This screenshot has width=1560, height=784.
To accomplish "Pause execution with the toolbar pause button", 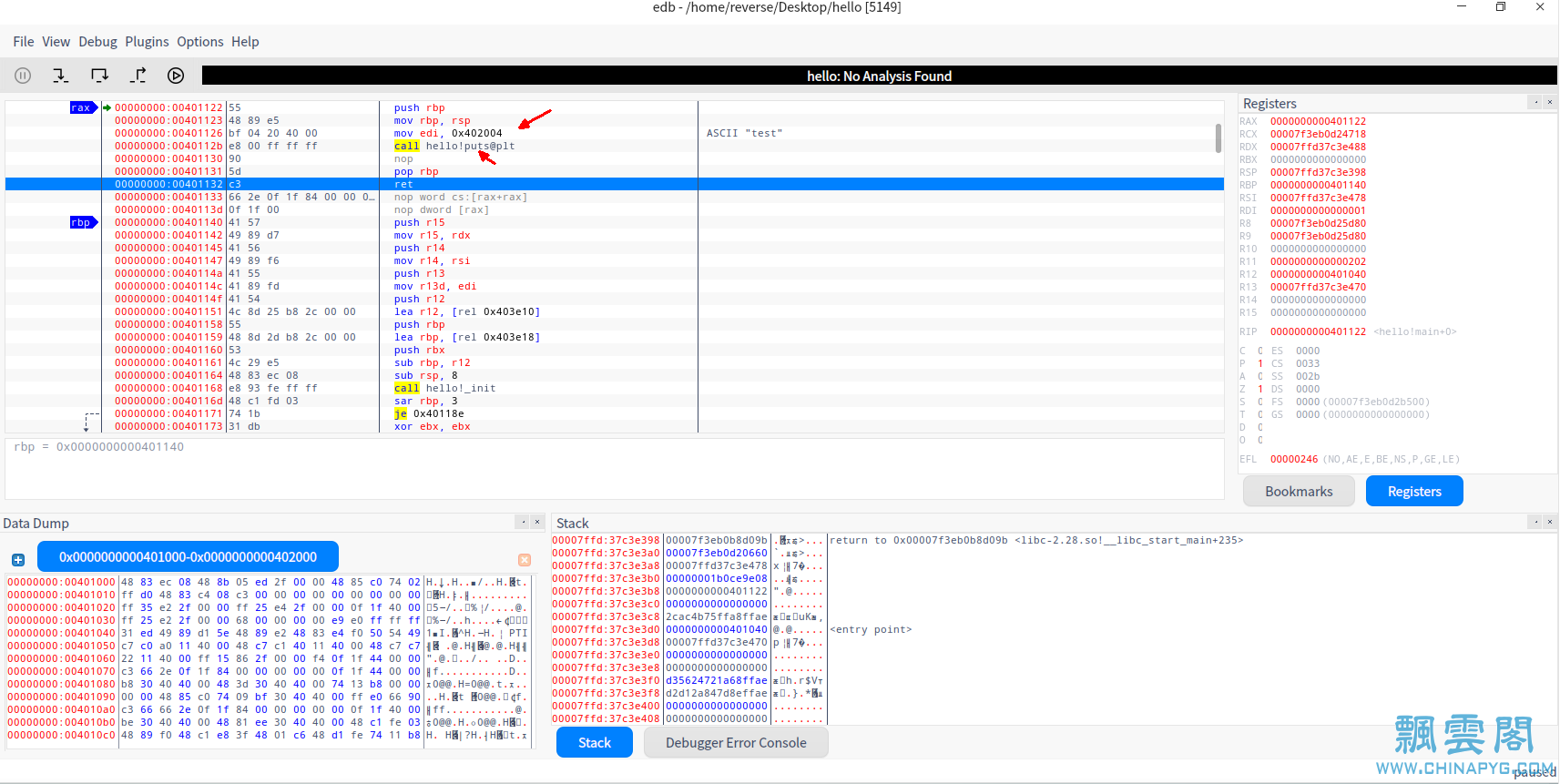I will tap(23, 76).
